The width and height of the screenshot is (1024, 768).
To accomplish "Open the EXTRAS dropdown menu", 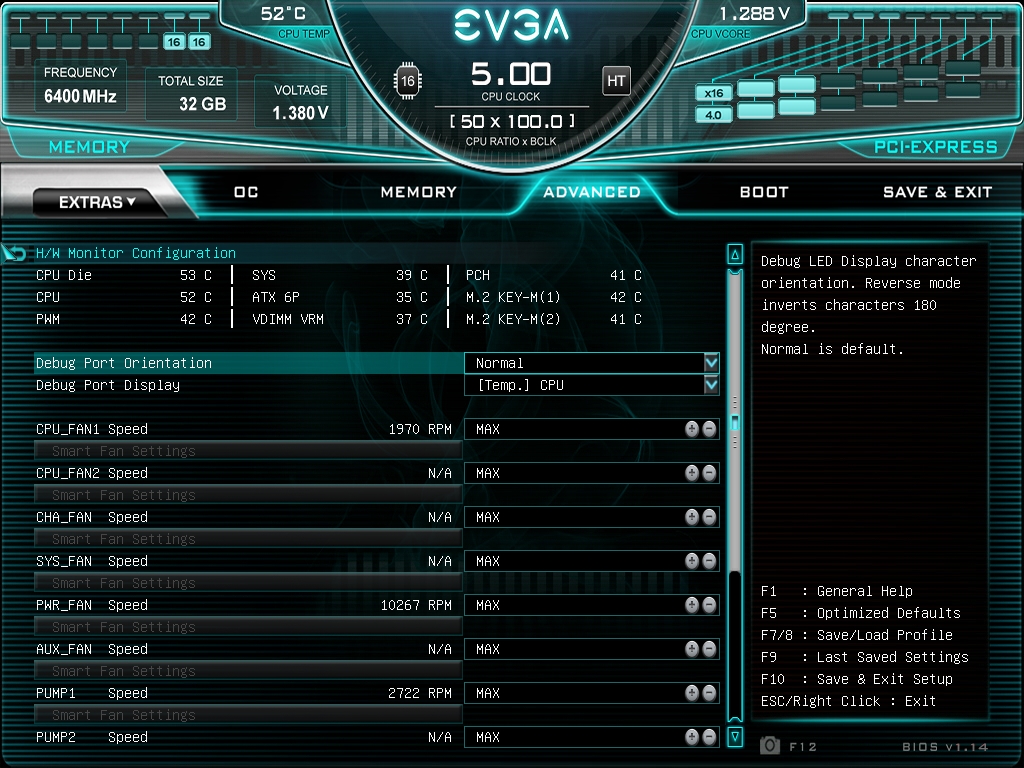I will coord(96,202).
